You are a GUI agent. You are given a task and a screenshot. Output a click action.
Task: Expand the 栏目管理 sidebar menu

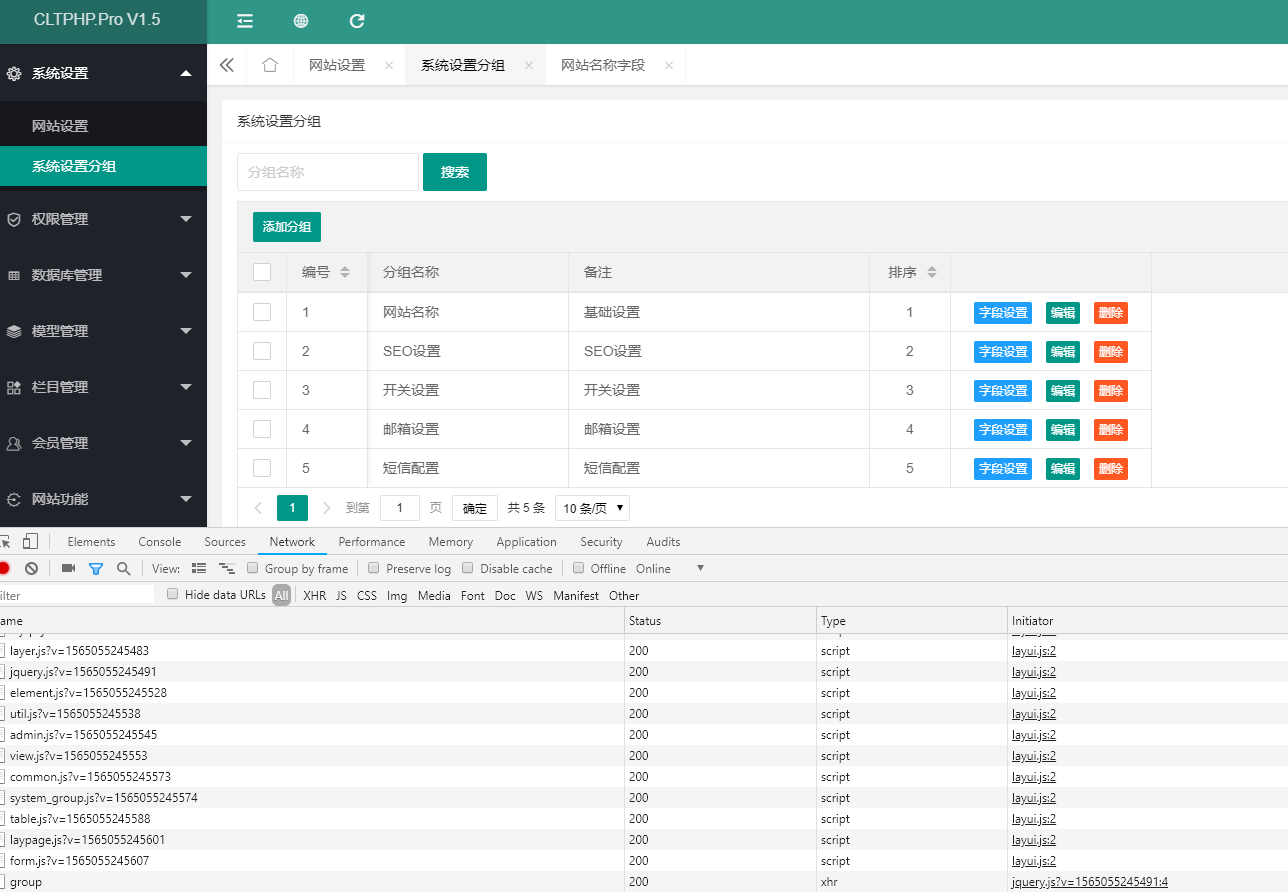point(103,387)
